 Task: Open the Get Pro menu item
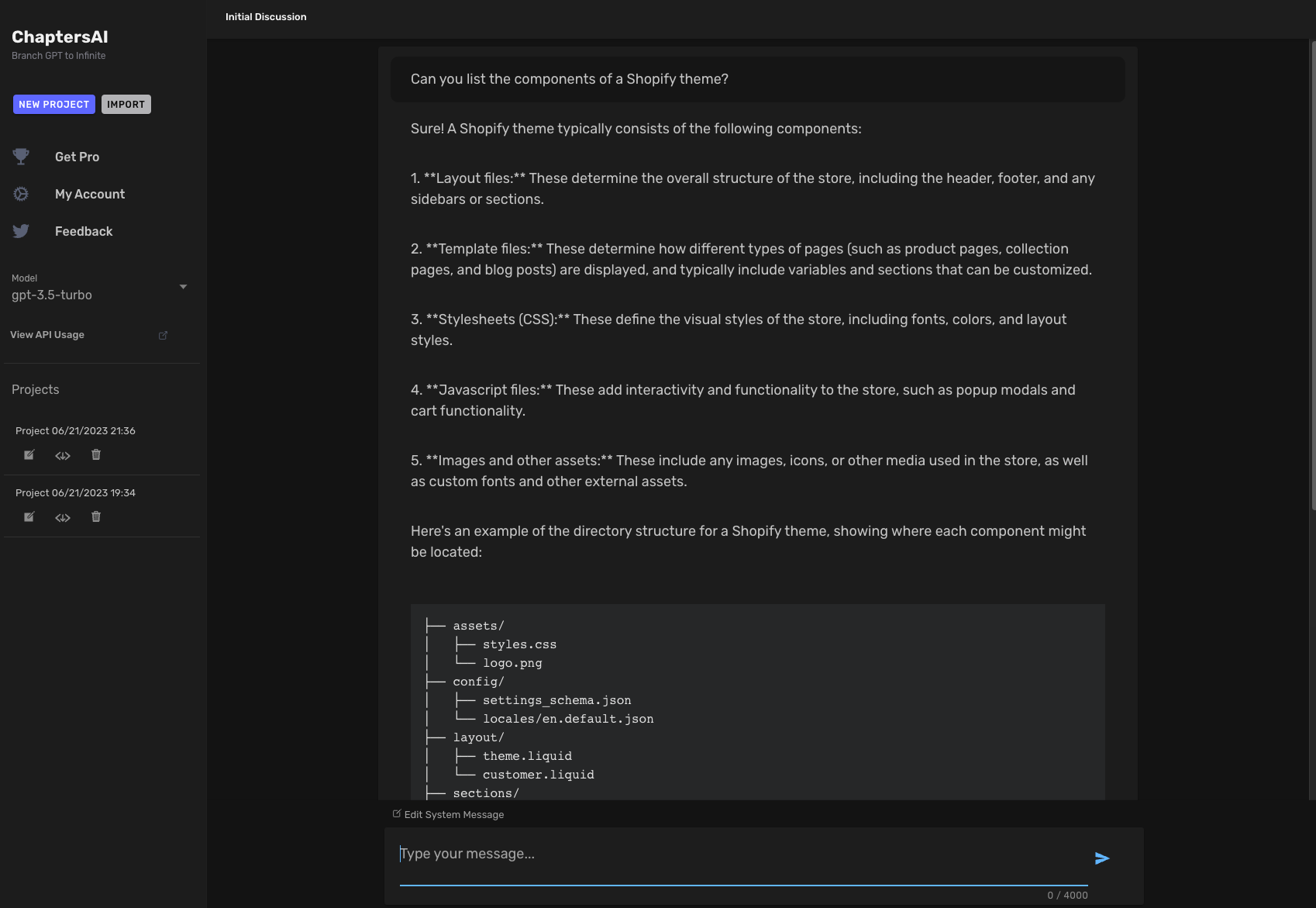(x=77, y=157)
